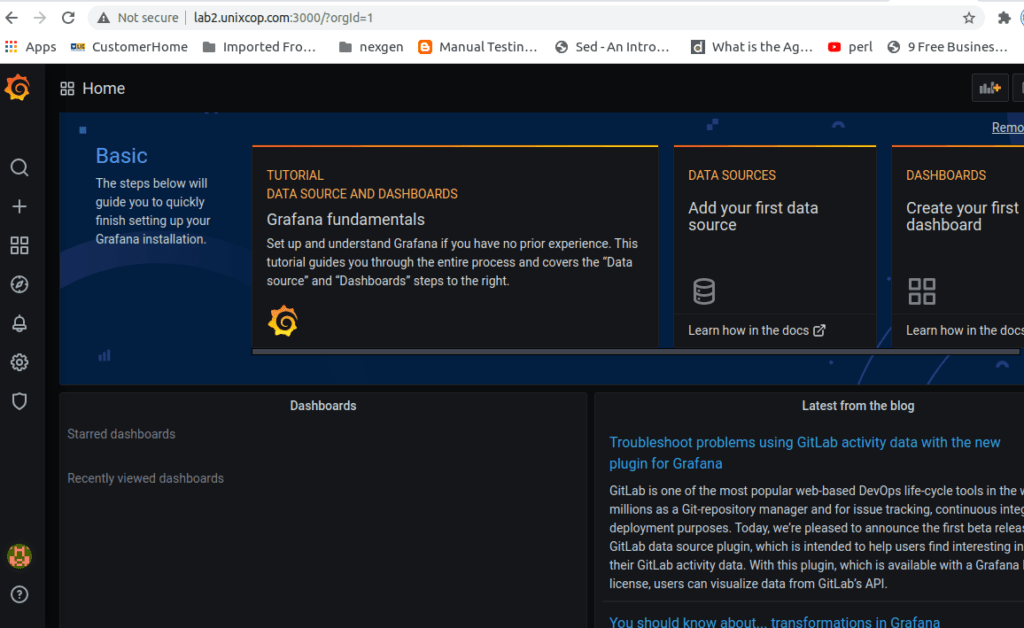Viewport: 1024px width, 628px height.
Task: Open the Sed - An Intro bookmark
Action: click(x=613, y=47)
